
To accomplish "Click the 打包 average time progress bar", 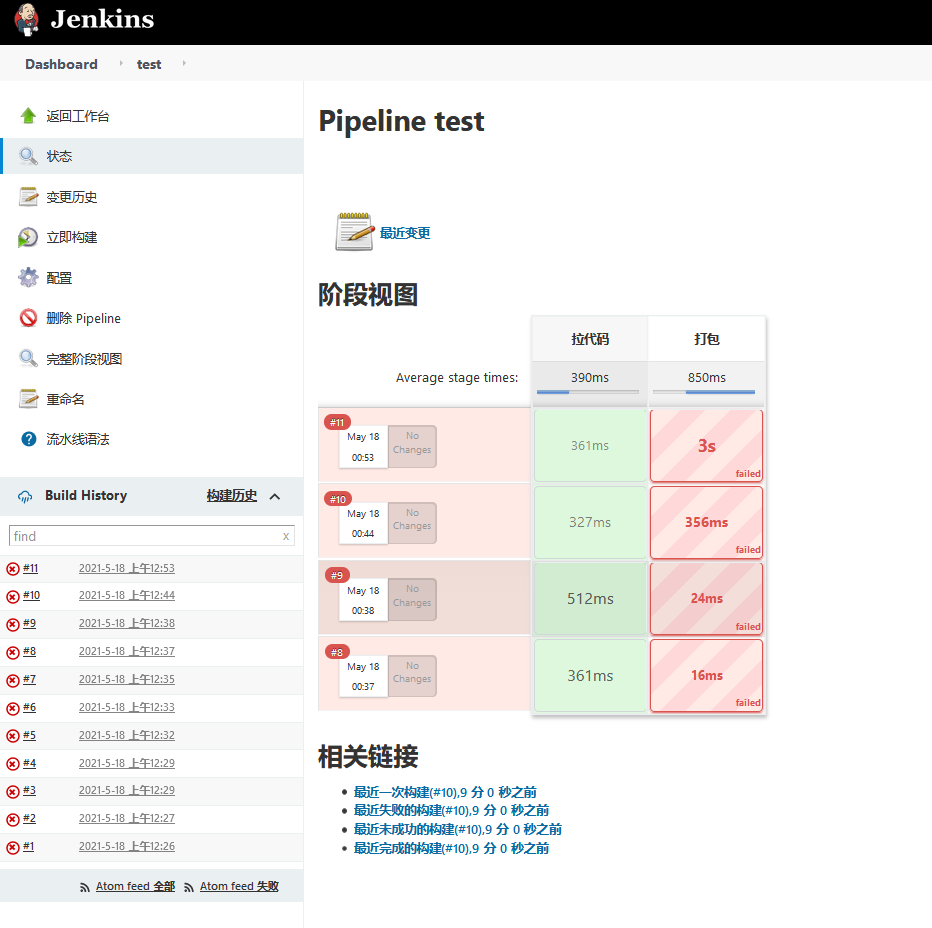I will click(704, 392).
